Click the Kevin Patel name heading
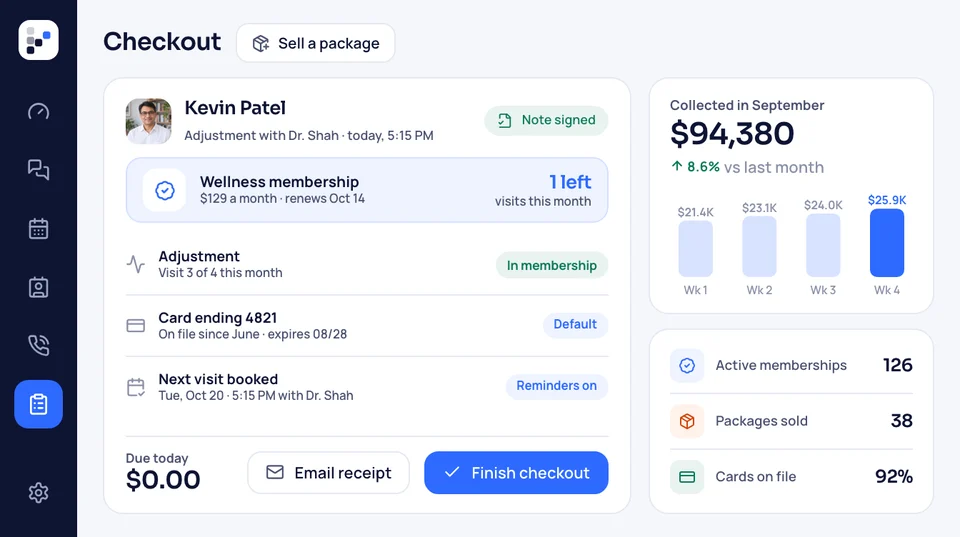Viewport: 960px width, 537px height. tap(235, 108)
